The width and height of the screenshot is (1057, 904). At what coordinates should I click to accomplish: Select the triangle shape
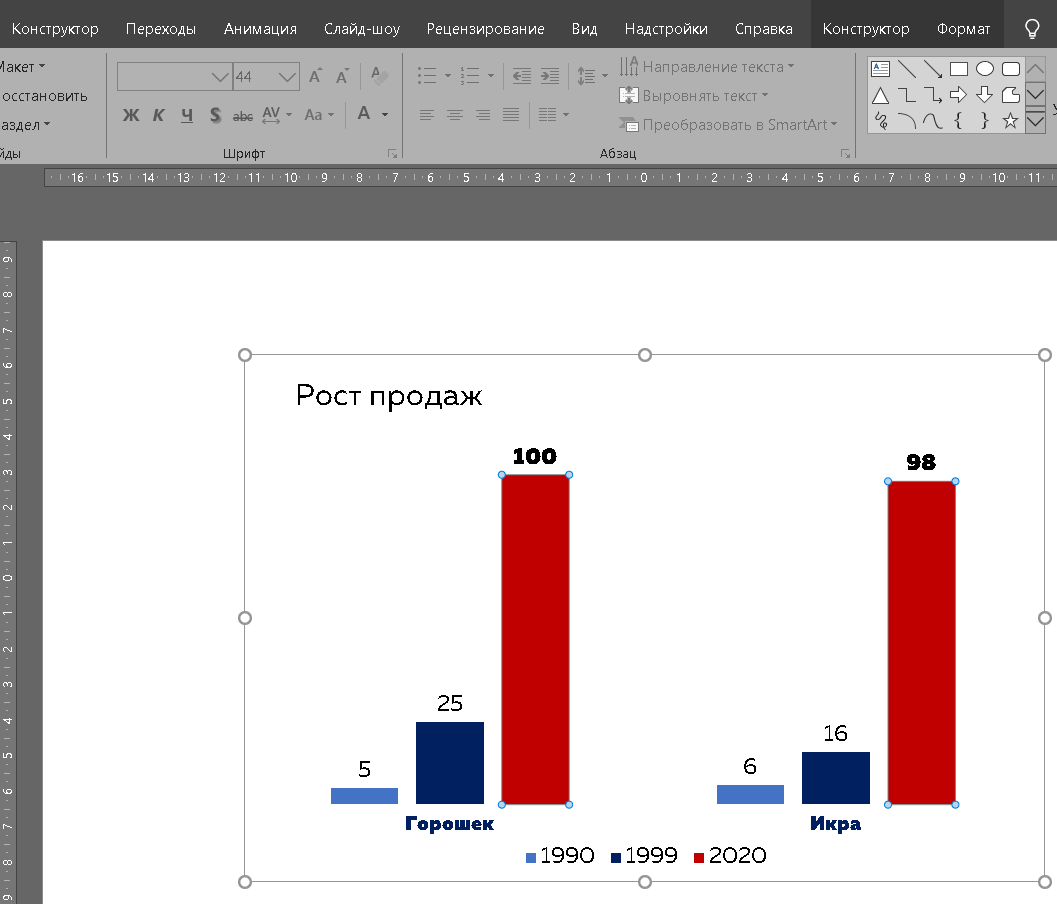880,95
